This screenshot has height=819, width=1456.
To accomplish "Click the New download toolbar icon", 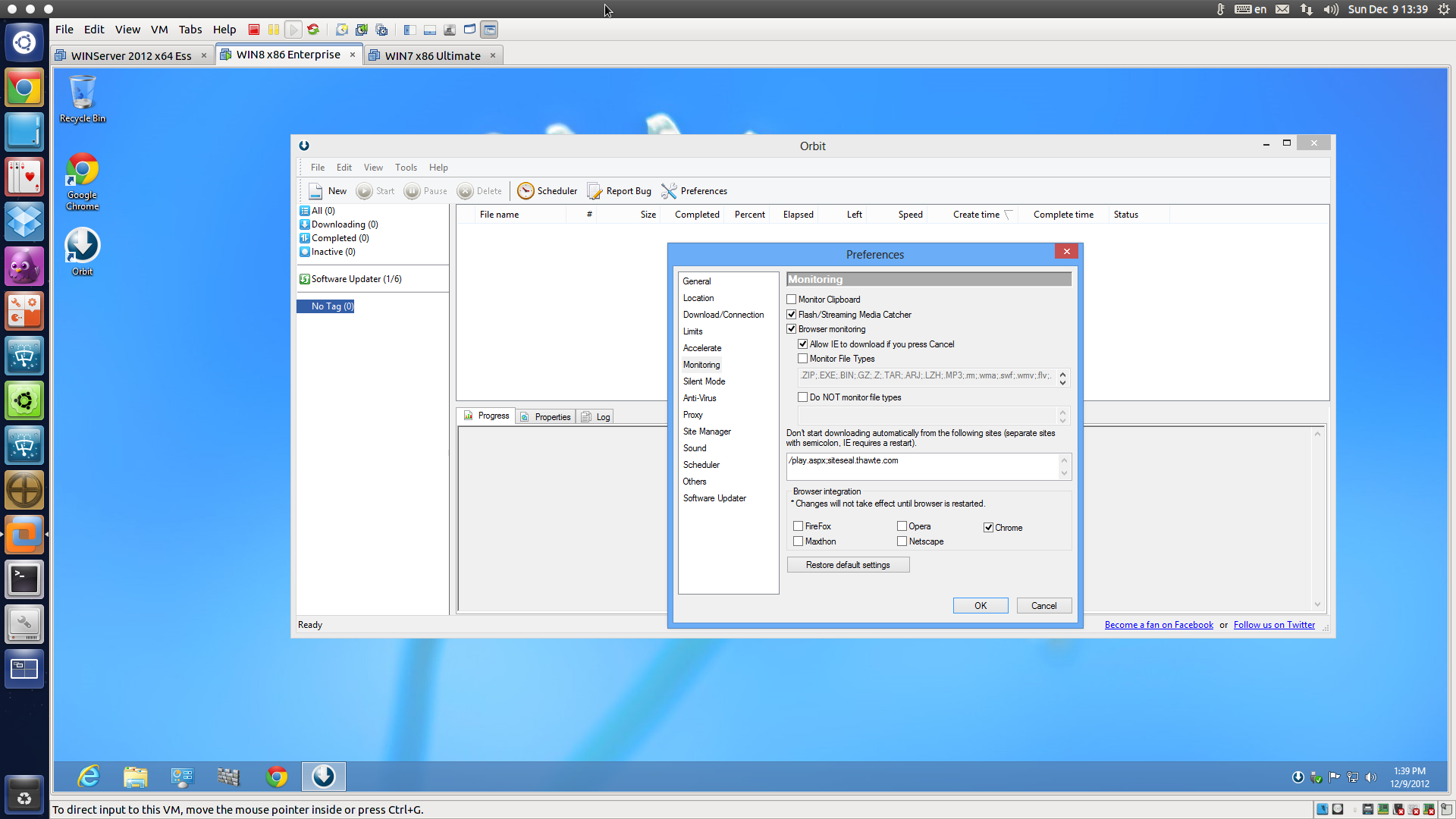I will [315, 191].
